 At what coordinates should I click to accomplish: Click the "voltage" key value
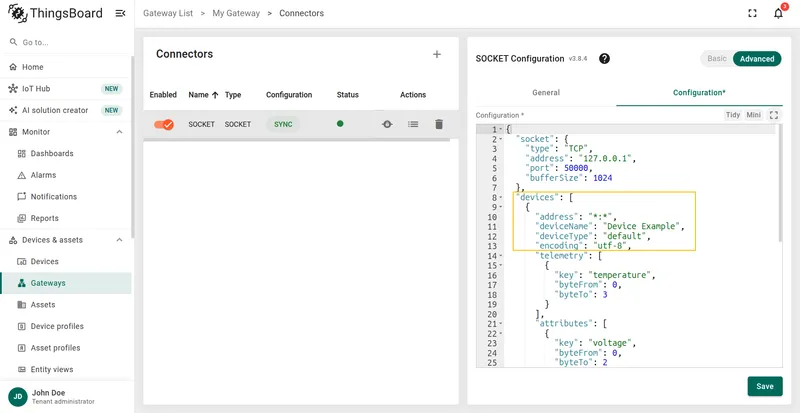(x=609, y=343)
